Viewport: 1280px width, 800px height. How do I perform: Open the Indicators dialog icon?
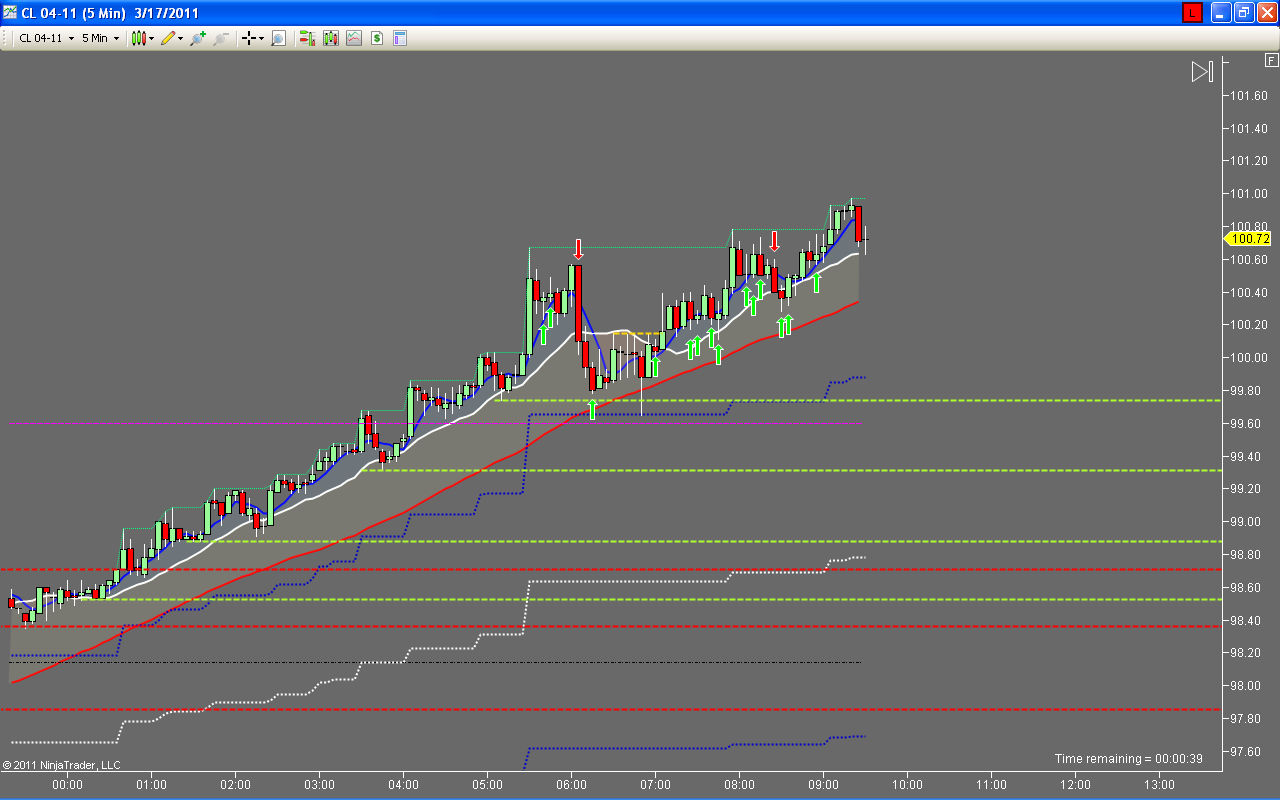click(354, 38)
